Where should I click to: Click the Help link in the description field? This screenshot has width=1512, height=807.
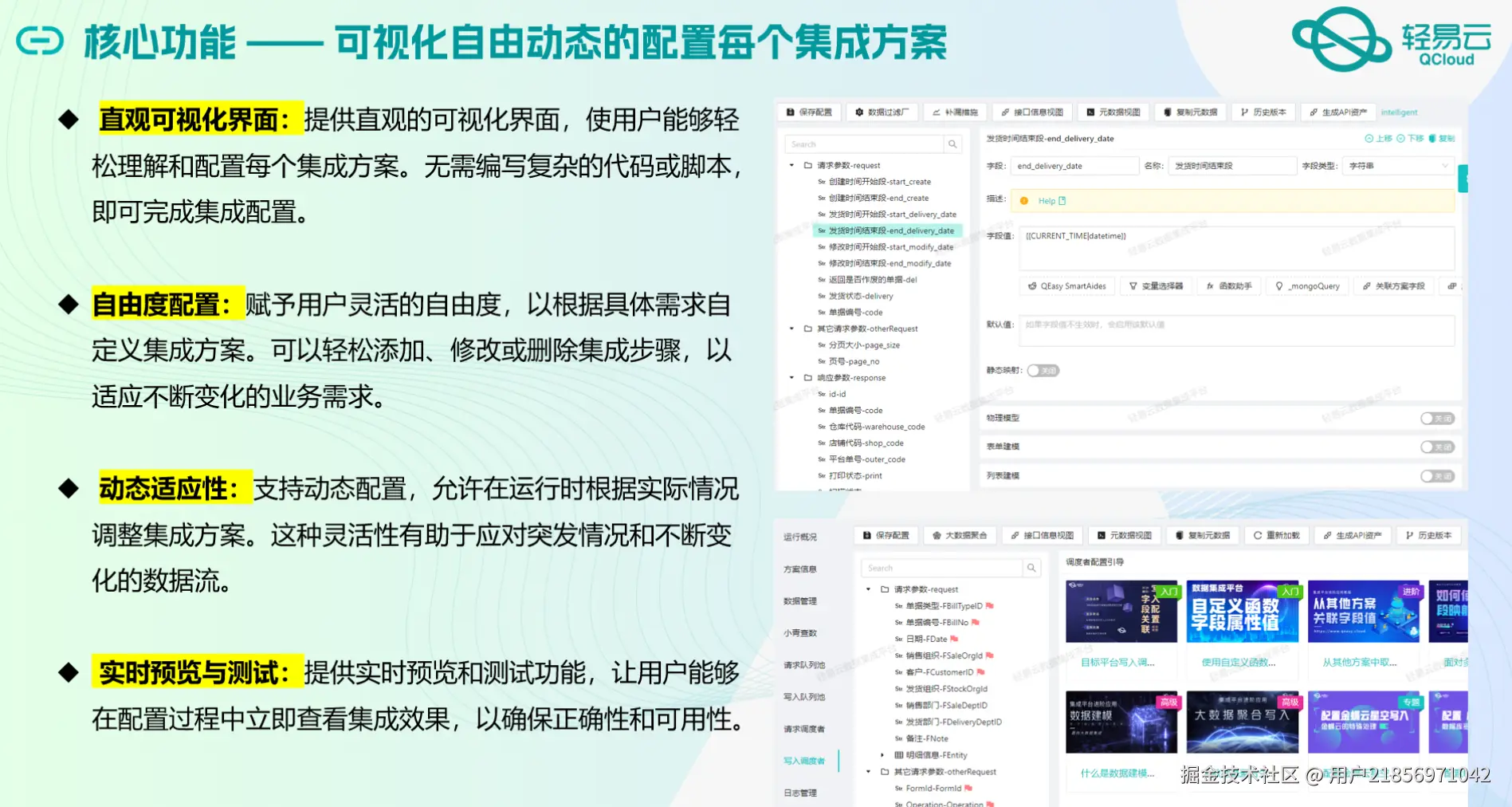(1047, 200)
